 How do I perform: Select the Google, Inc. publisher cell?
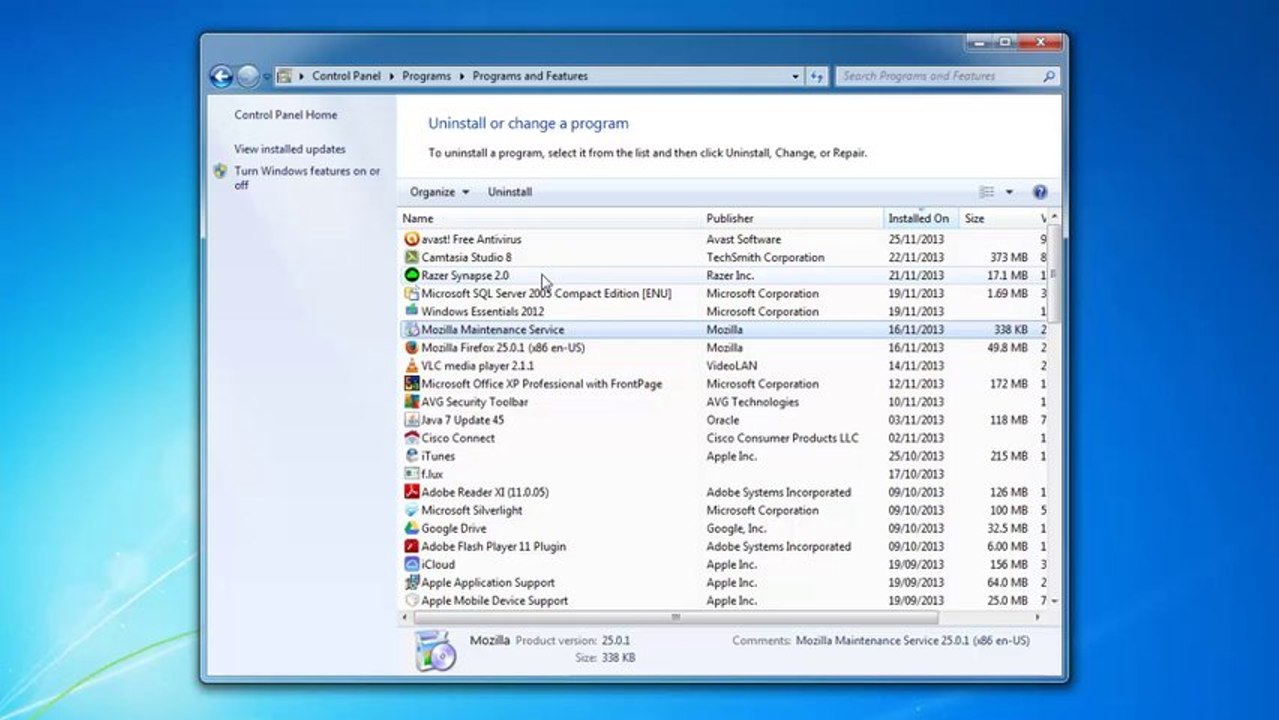(736, 528)
